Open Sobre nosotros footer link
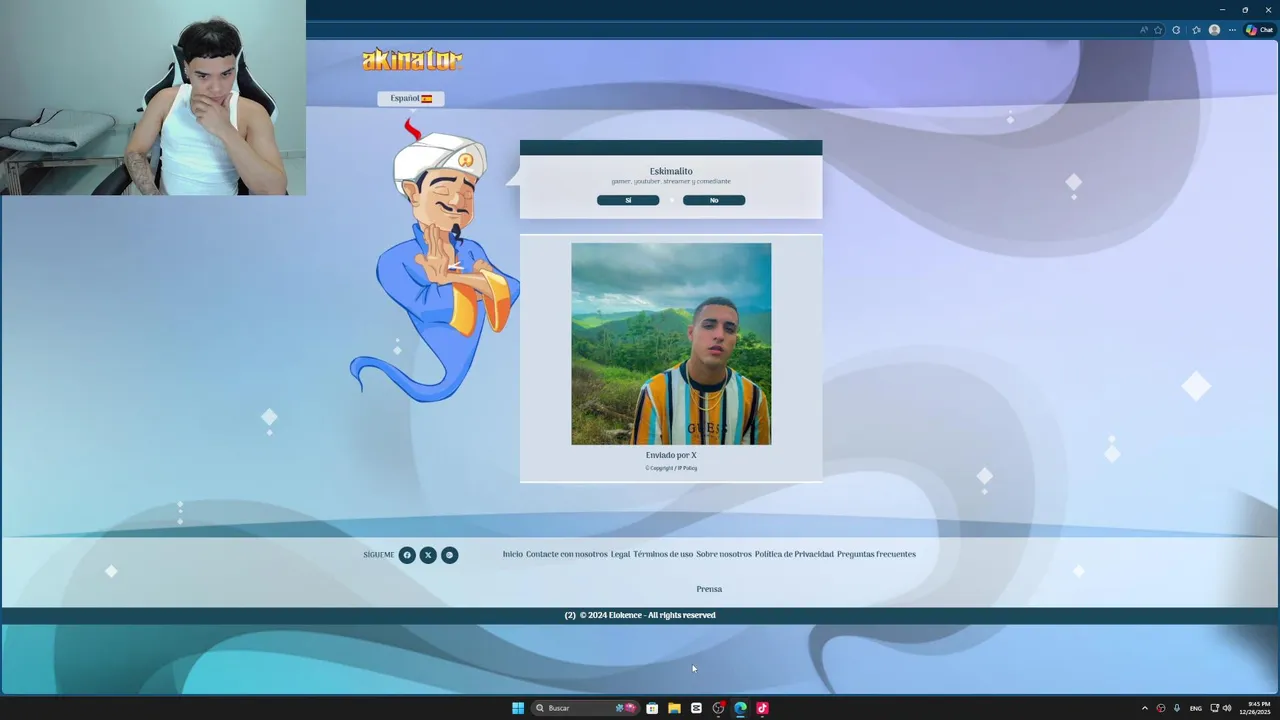Image resolution: width=1280 pixels, height=720 pixels. click(x=724, y=554)
